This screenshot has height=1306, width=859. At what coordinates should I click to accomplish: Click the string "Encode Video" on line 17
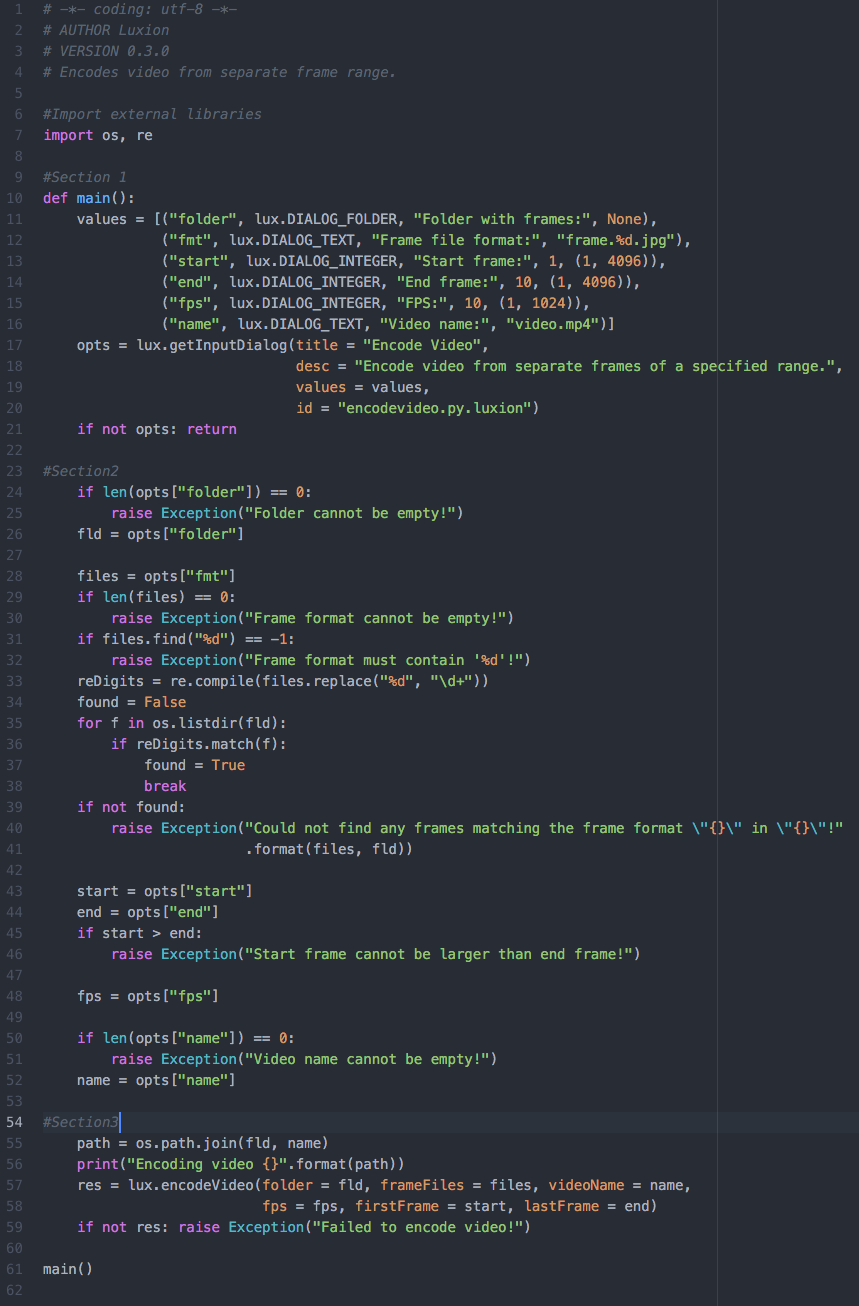pyautogui.click(x=420, y=344)
